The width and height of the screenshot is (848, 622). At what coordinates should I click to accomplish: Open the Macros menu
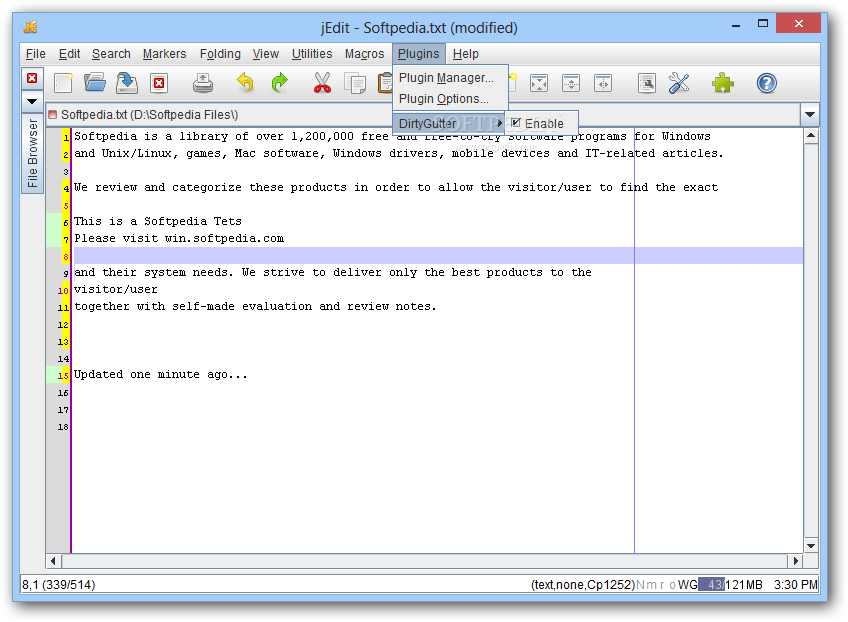(x=365, y=54)
